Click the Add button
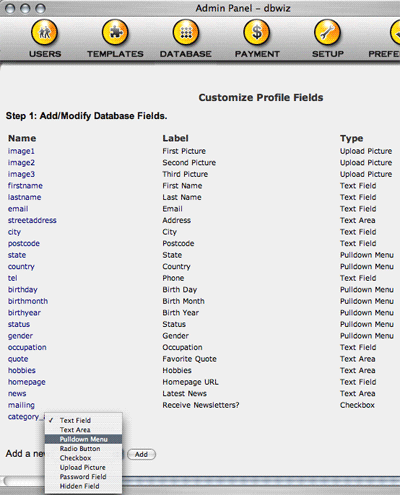This screenshot has width=400, height=495. pyautogui.click(x=141, y=454)
